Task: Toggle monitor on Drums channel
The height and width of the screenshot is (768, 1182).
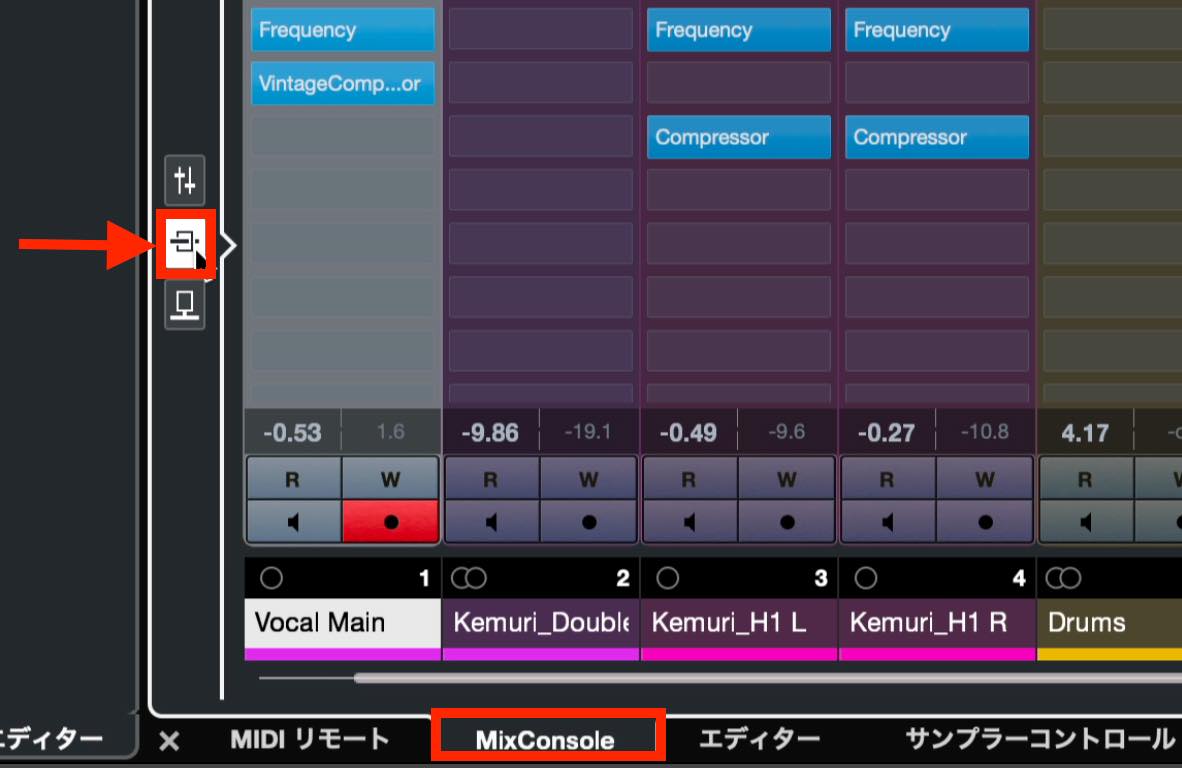Action: click(x=1087, y=522)
